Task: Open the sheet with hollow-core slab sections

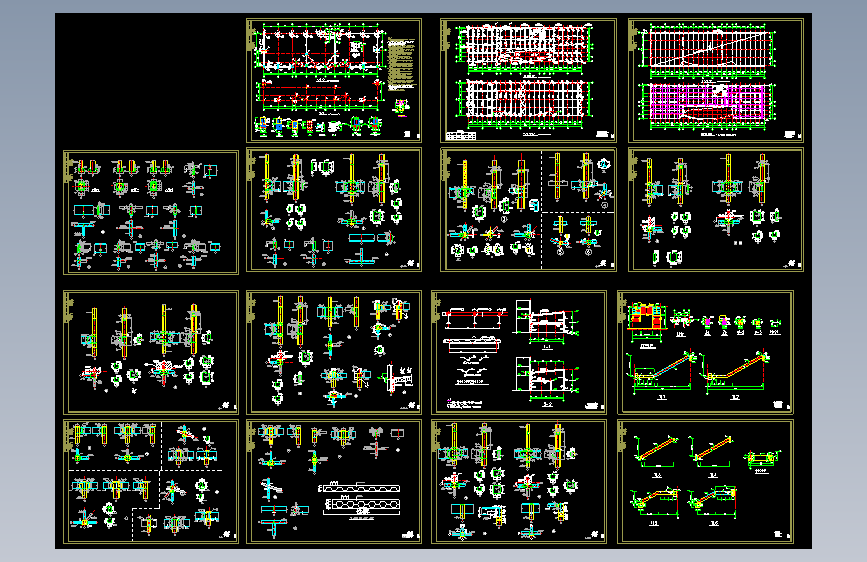Action: pos(333,481)
